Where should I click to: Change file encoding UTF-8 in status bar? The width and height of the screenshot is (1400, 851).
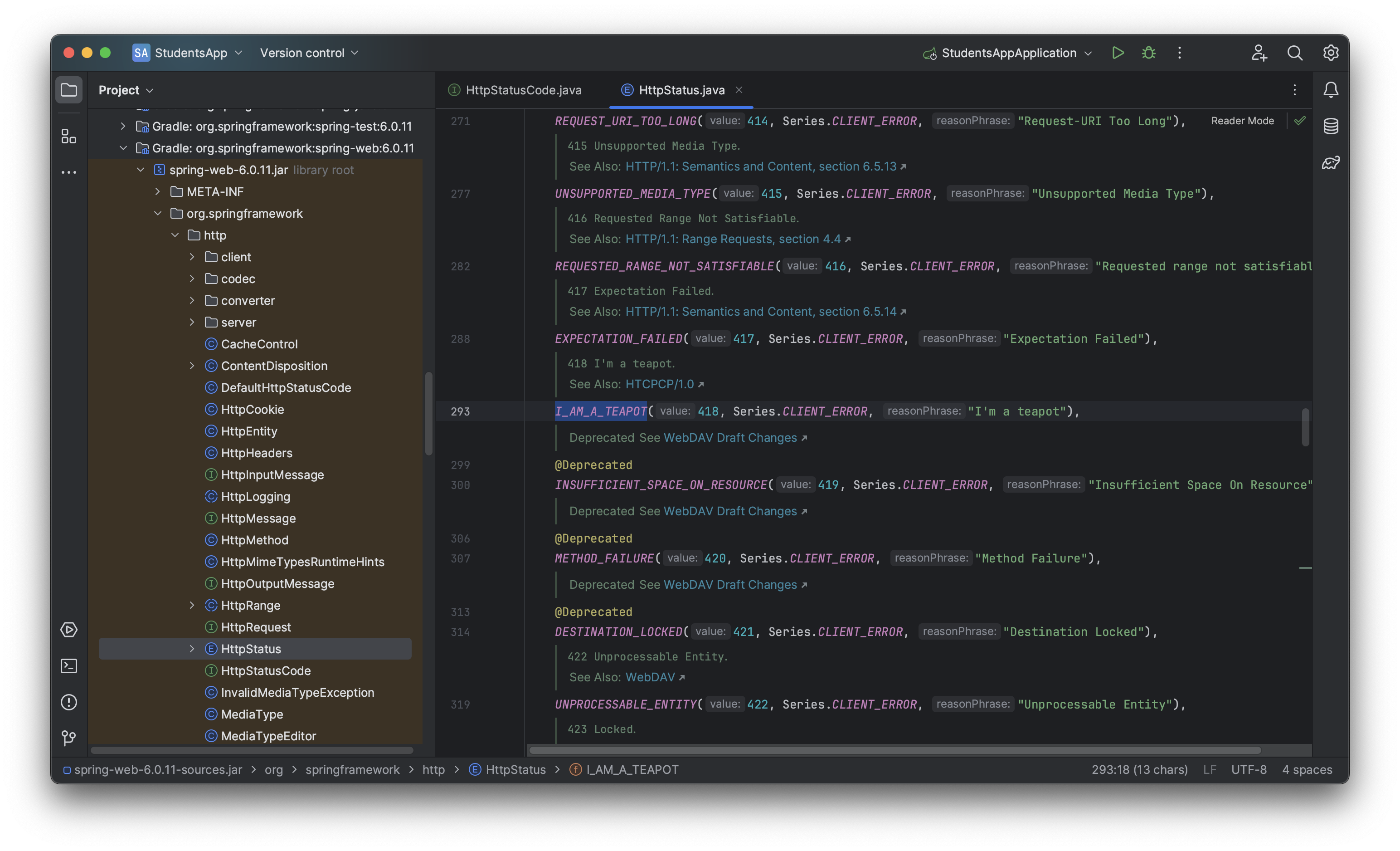click(1249, 769)
